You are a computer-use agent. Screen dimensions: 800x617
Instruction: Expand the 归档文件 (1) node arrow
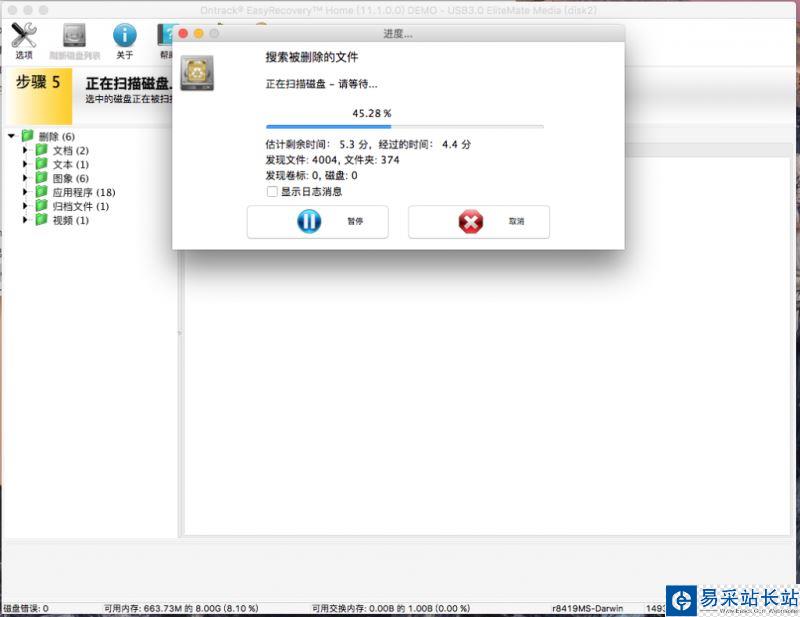point(25,206)
